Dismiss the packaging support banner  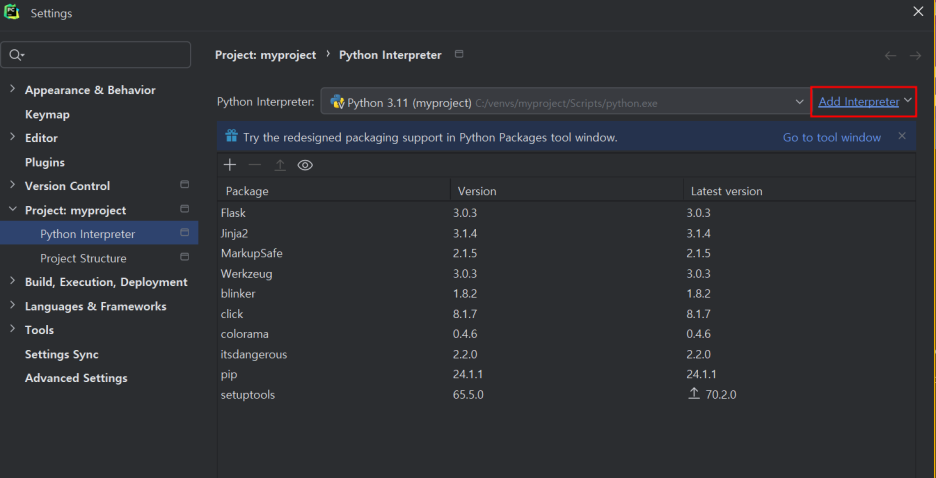click(x=902, y=136)
